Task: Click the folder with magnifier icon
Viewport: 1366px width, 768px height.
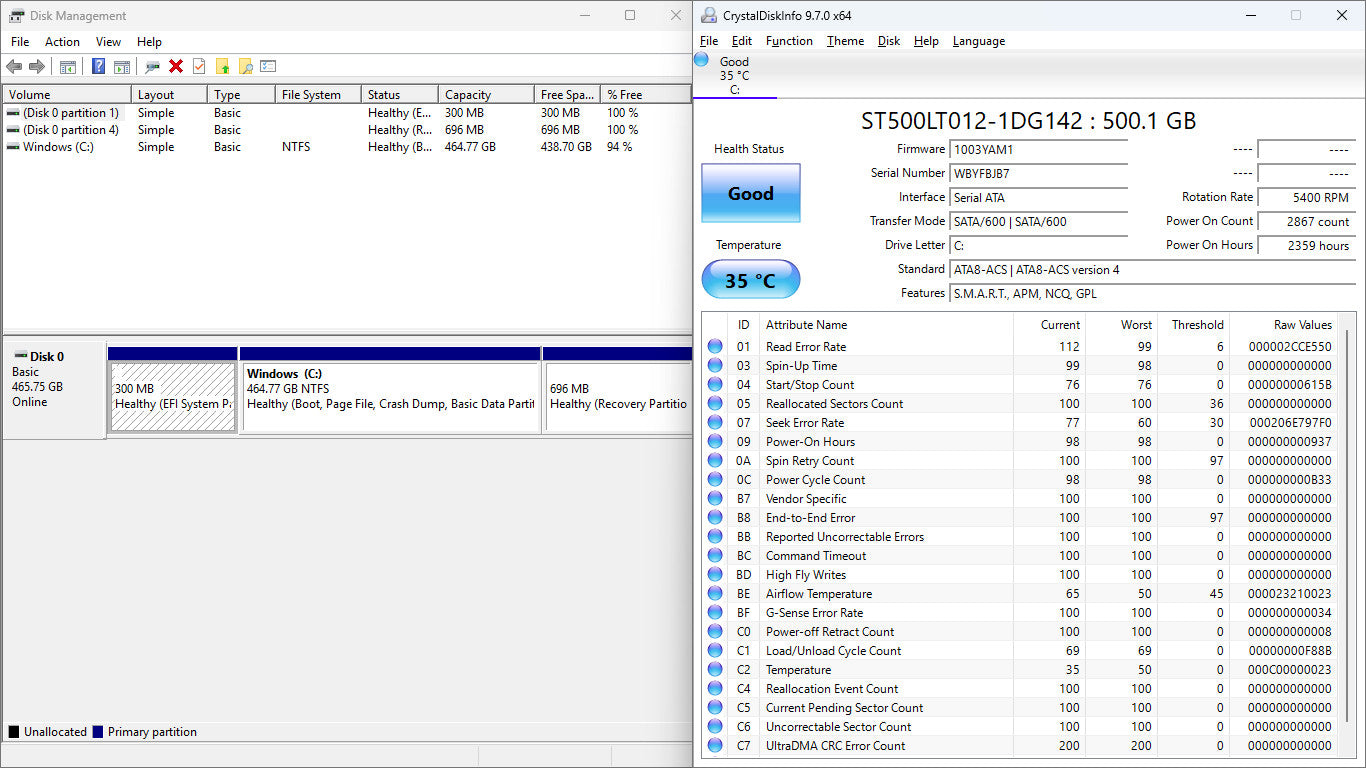Action: click(245, 67)
